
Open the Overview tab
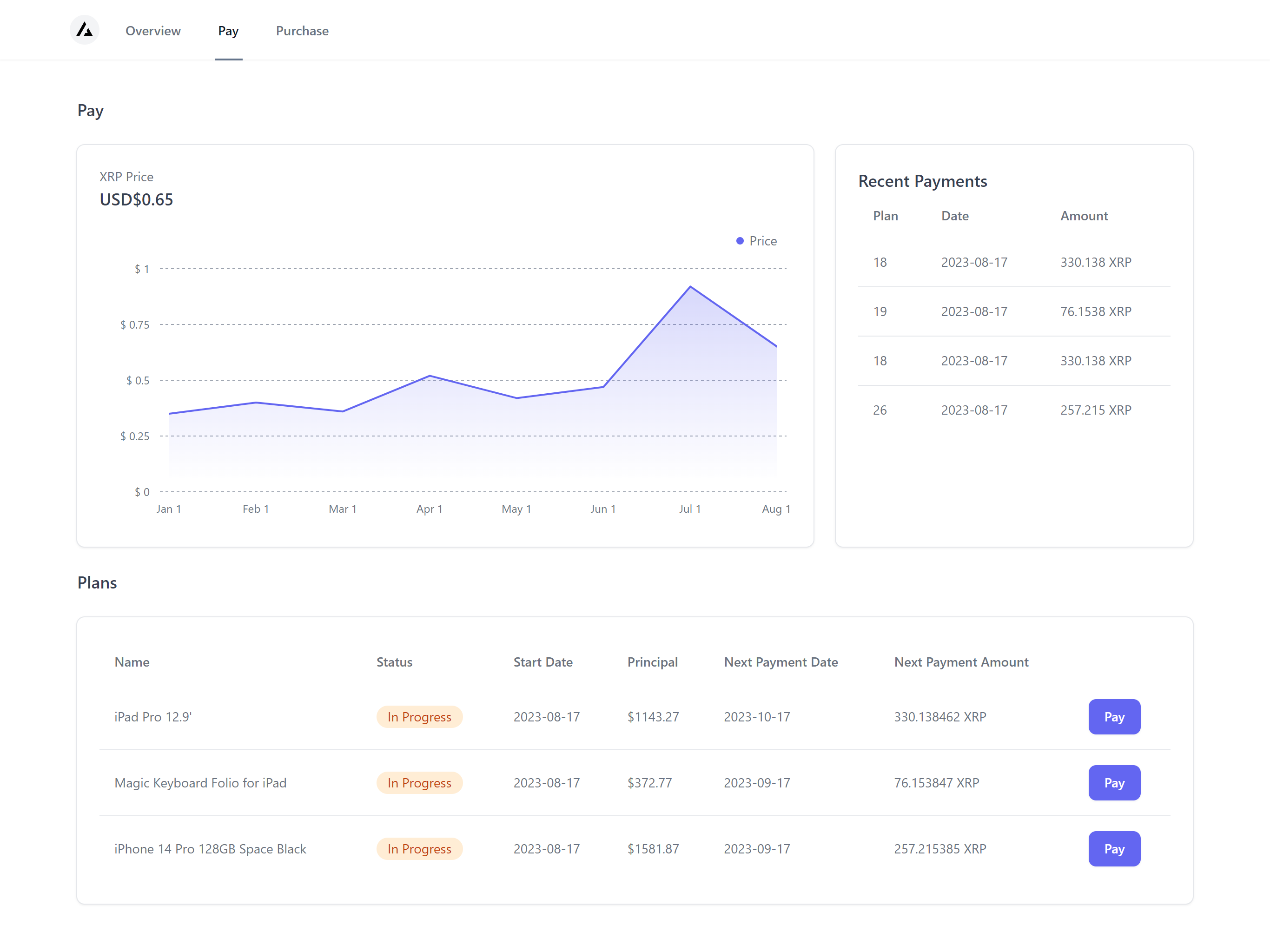pyautogui.click(x=153, y=31)
